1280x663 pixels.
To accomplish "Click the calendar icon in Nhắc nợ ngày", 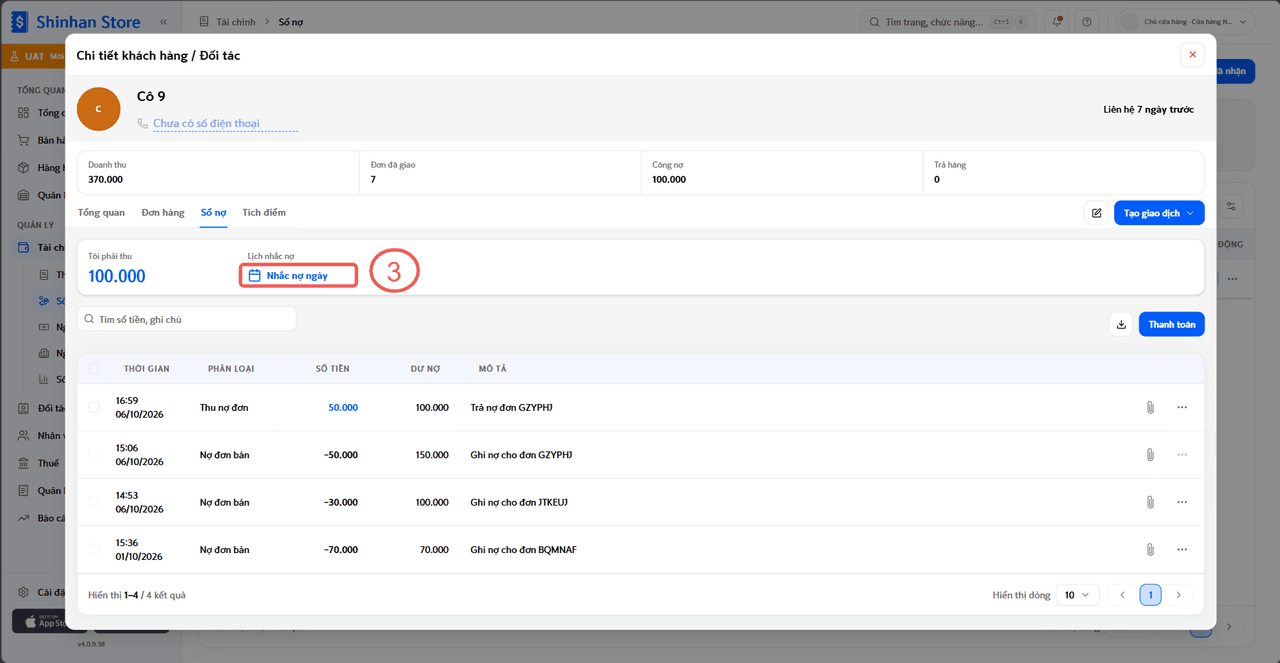I will [254, 275].
